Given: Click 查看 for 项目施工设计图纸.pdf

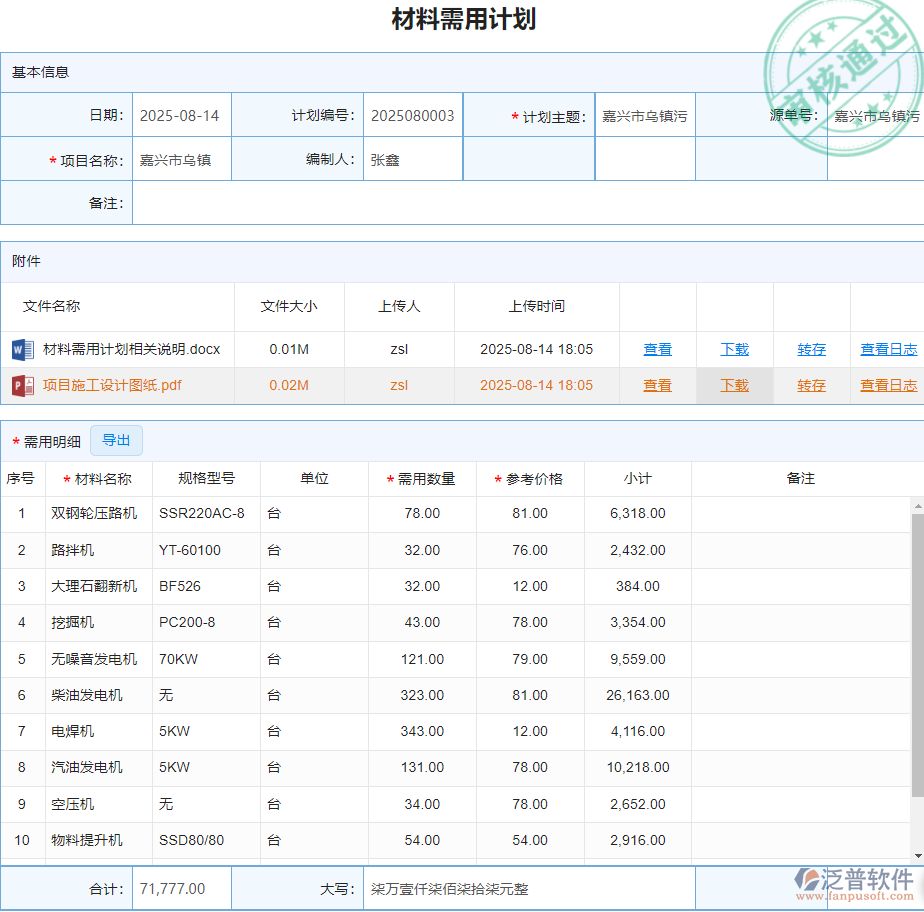Looking at the screenshot, I should 657,386.
